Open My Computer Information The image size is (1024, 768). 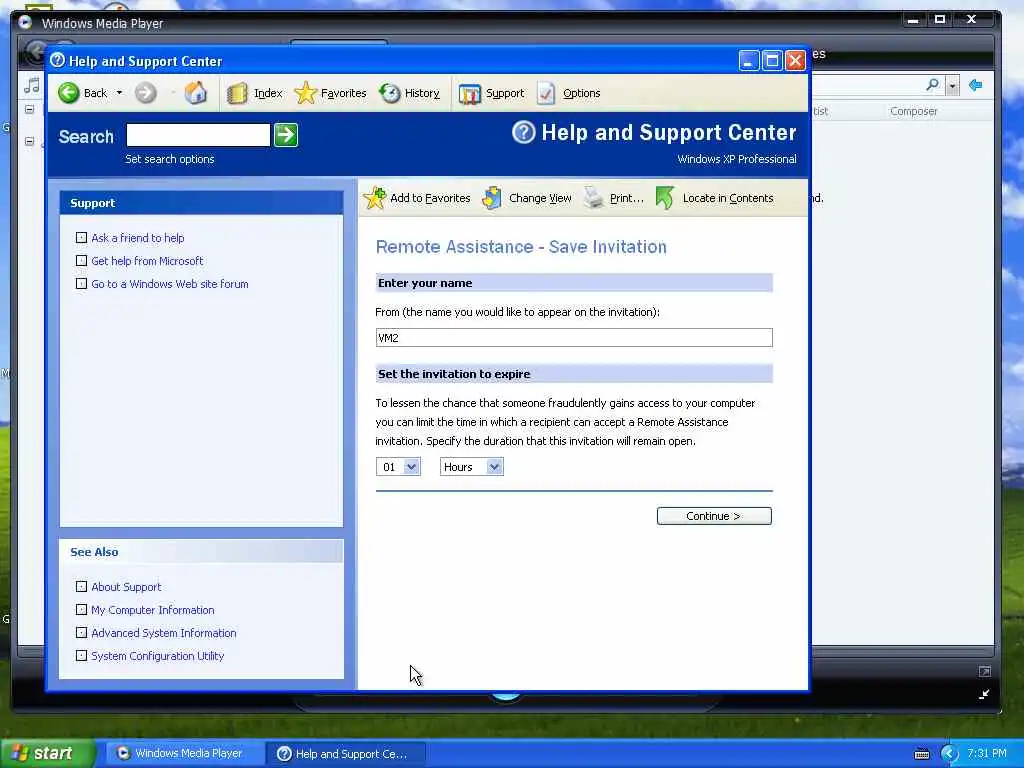pos(153,610)
